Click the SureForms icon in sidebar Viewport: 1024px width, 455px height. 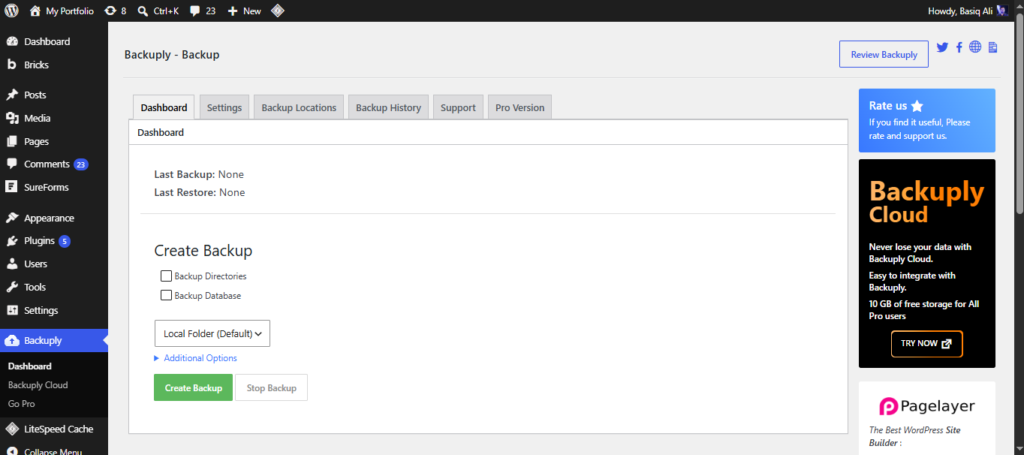[x=11, y=187]
